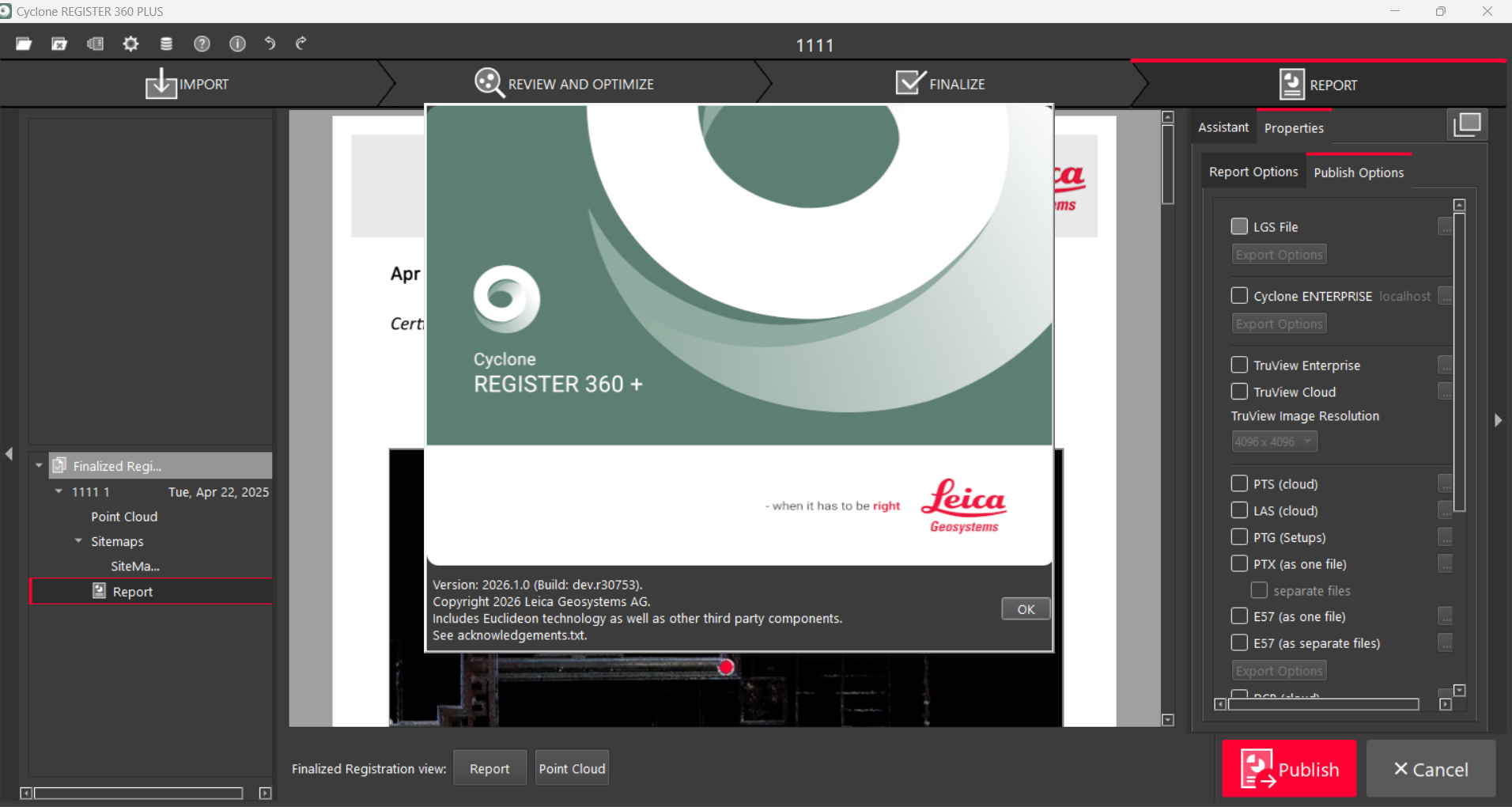Open help question mark icon

point(202,44)
